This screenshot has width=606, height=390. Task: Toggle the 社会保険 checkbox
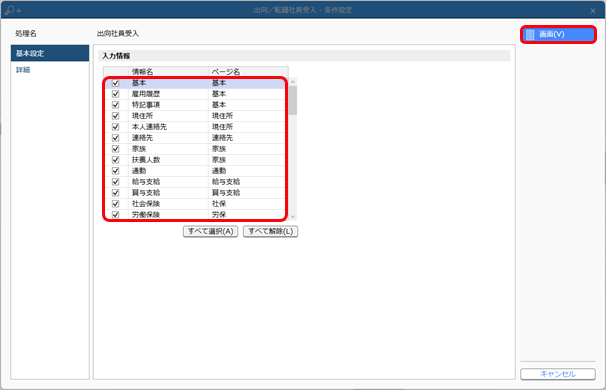click(x=115, y=204)
